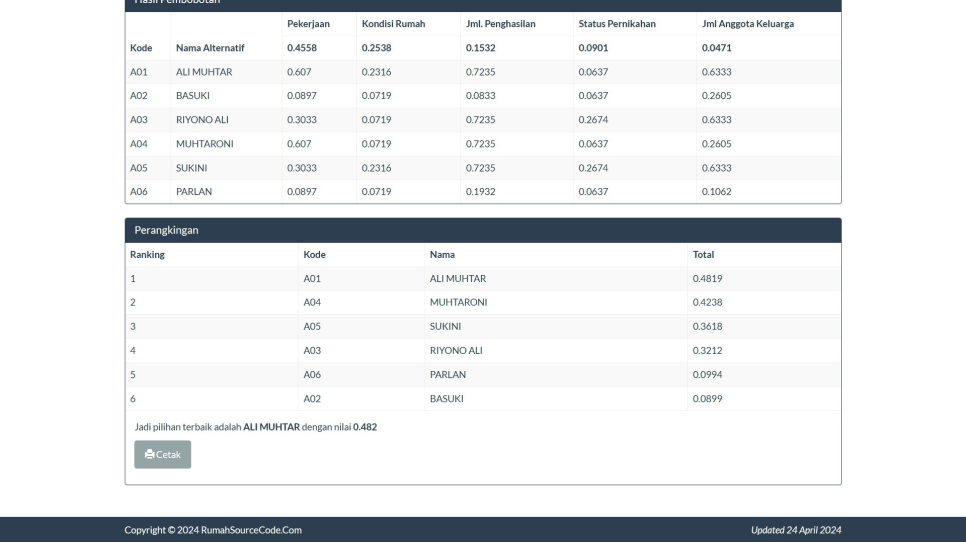Click MUHTARONI in the ranking table

(458, 303)
